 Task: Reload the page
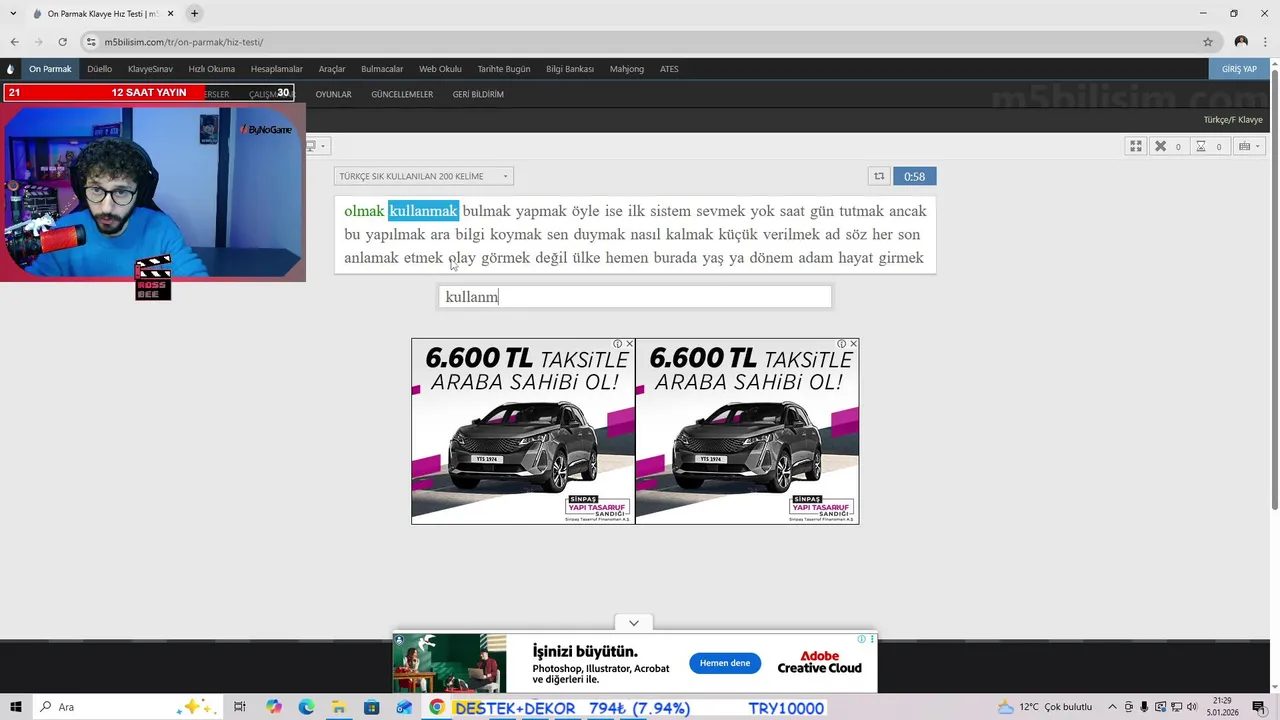[x=62, y=42]
